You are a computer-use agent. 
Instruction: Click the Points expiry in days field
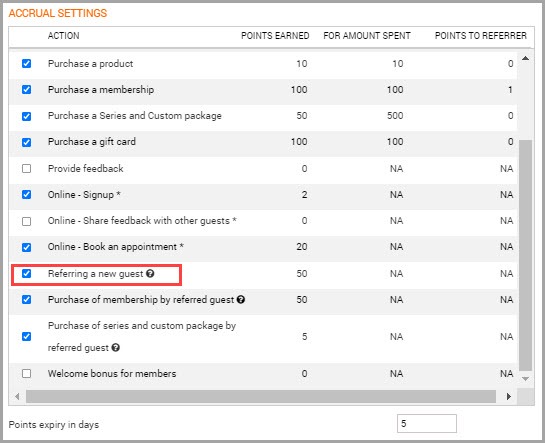tap(426, 424)
